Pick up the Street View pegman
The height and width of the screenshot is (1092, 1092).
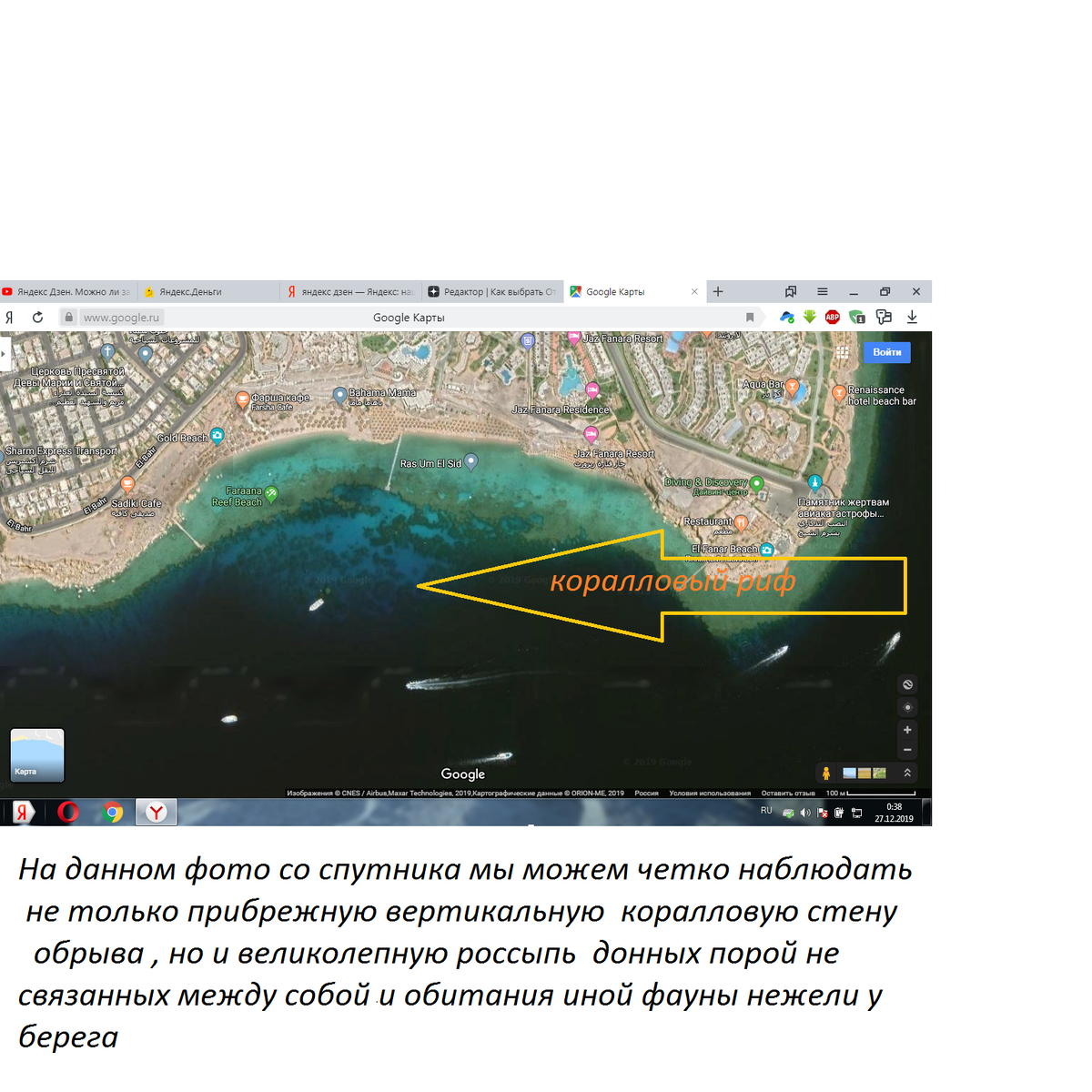826,773
